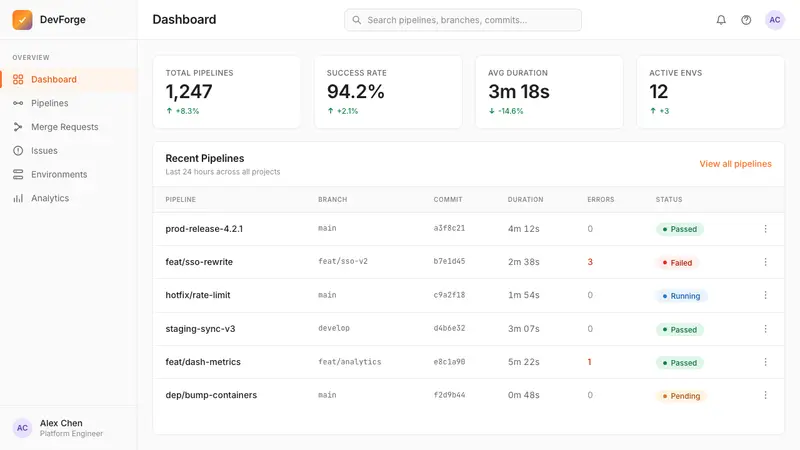Image resolution: width=800 pixels, height=450 pixels.
Task: Click commit hash b7e1d45
Action: coord(449,261)
